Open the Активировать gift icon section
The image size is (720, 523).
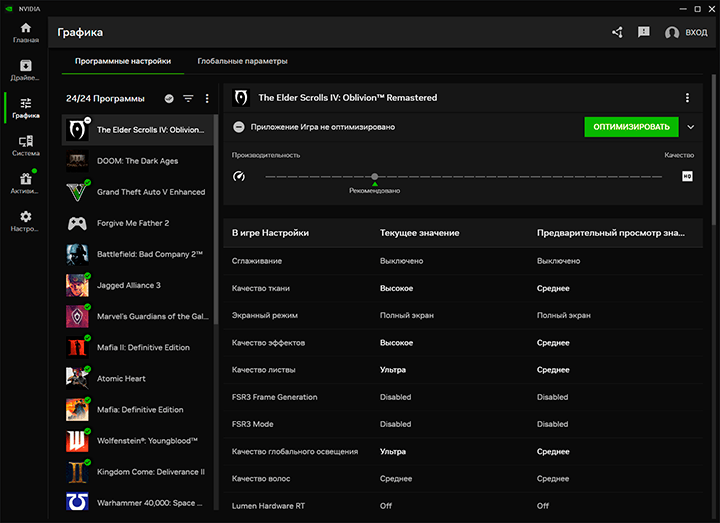26,183
